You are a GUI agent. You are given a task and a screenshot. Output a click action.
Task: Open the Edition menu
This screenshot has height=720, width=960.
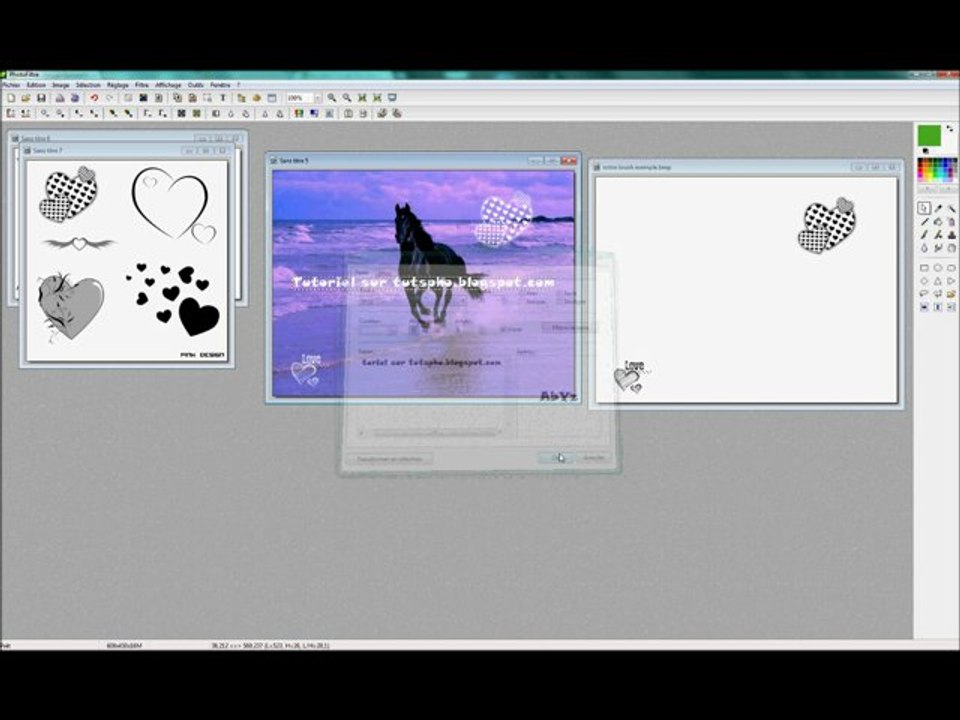[36, 85]
